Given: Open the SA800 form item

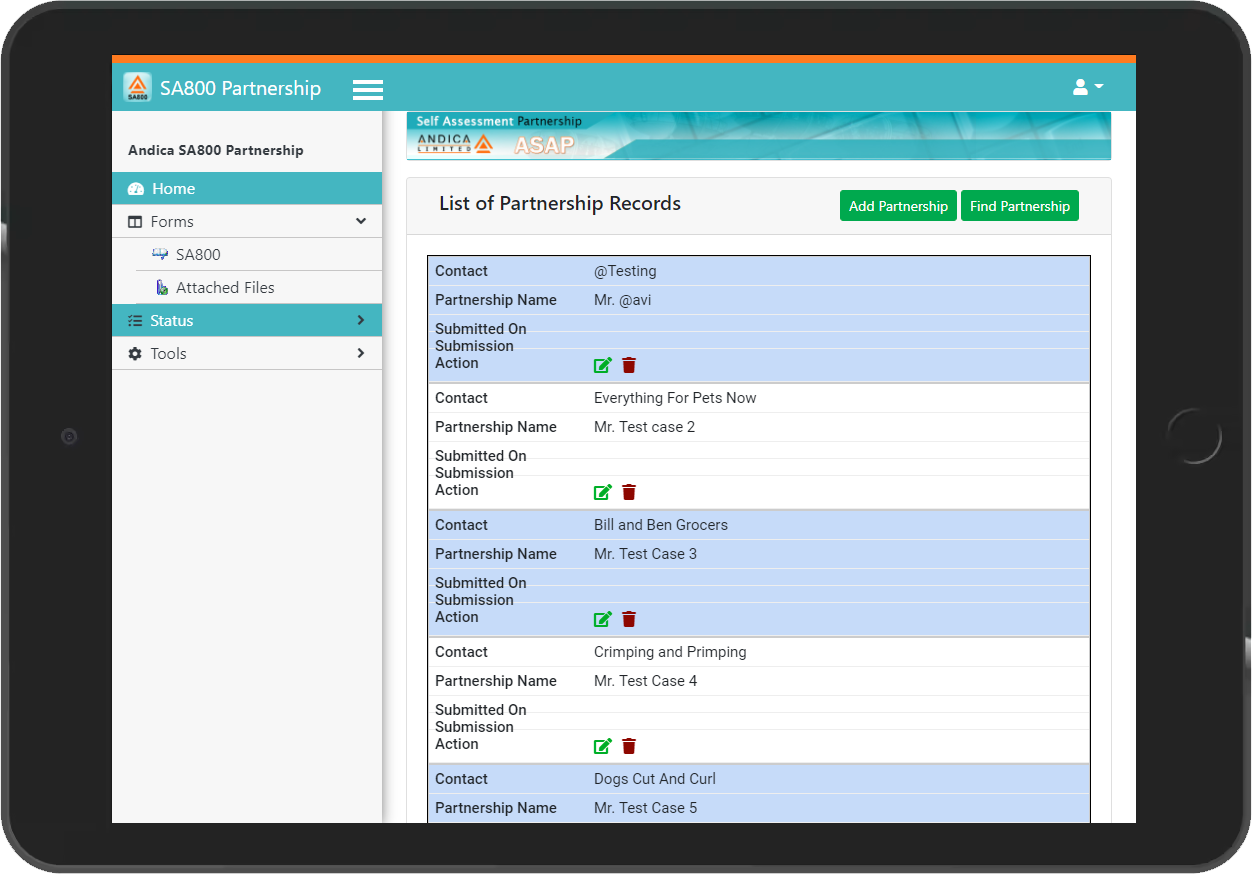Looking at the screenshot, I should (198, 255).
